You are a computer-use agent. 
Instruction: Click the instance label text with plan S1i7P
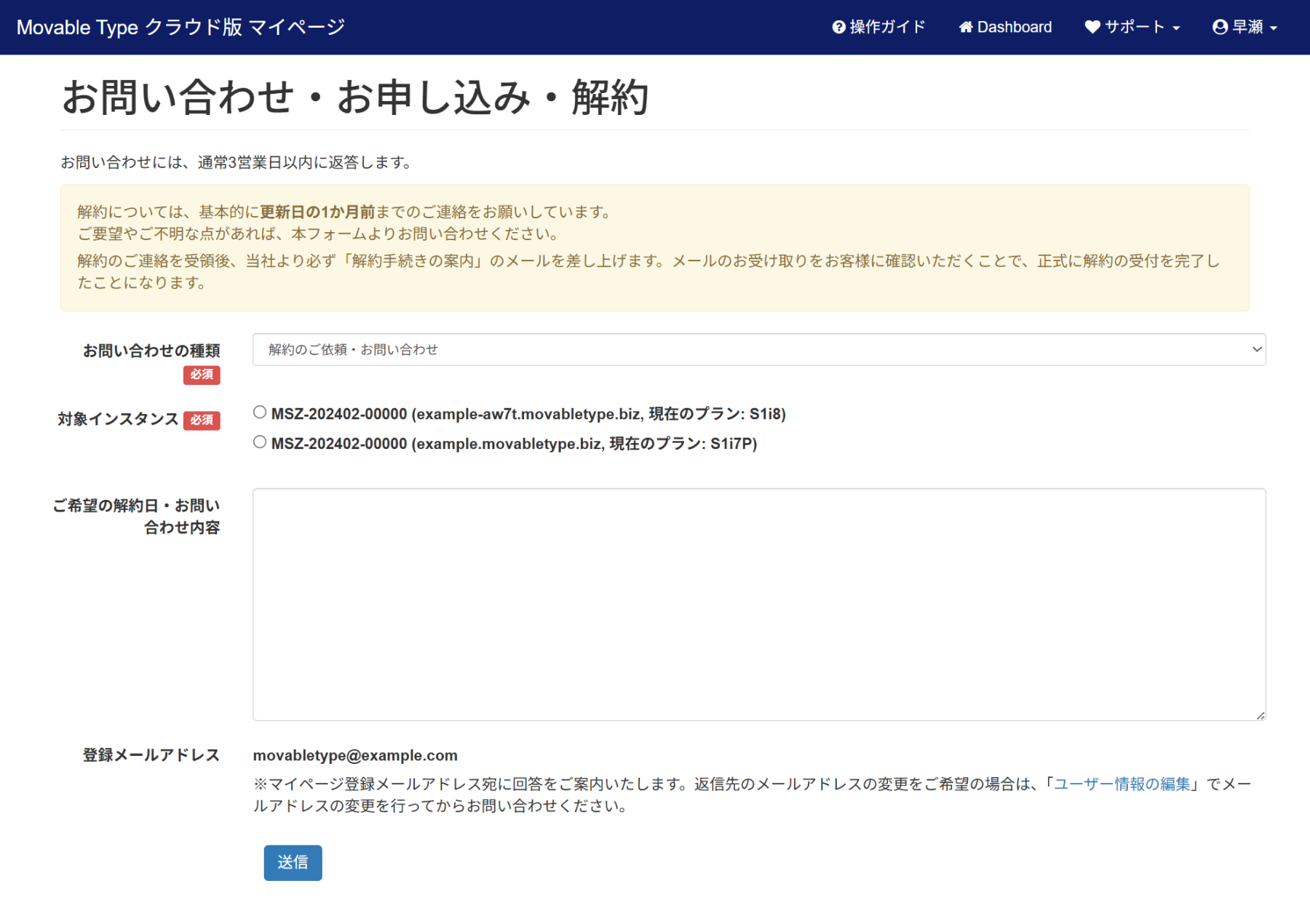[x=514, y=444]
